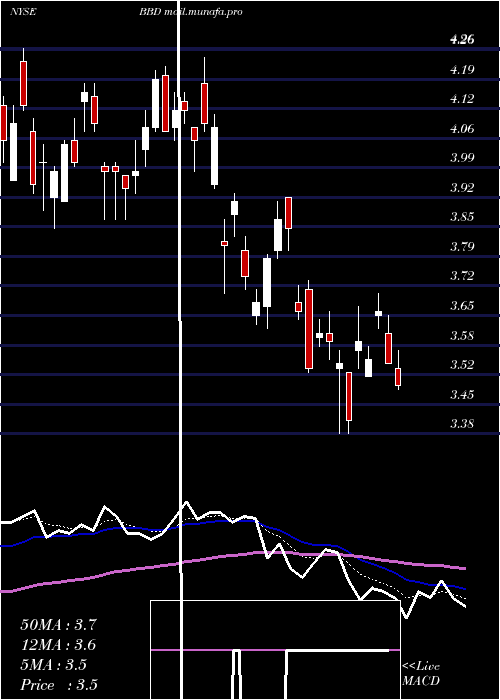Click the 12MA : 3.6 readout
Viewport: 500px width, 700px height.
pyautogui.click(x=58, y=645)
